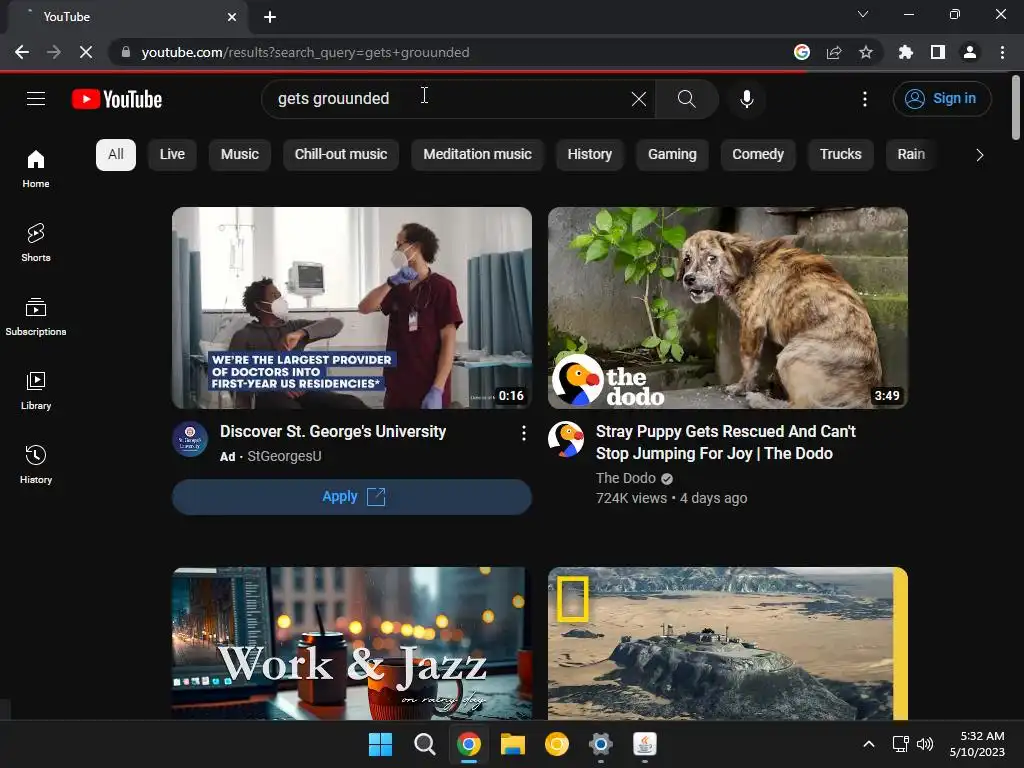The width and height of the screenshot is (1024, 768).
Task: Open Shorts in the sidebar
Action: [36, 242]
